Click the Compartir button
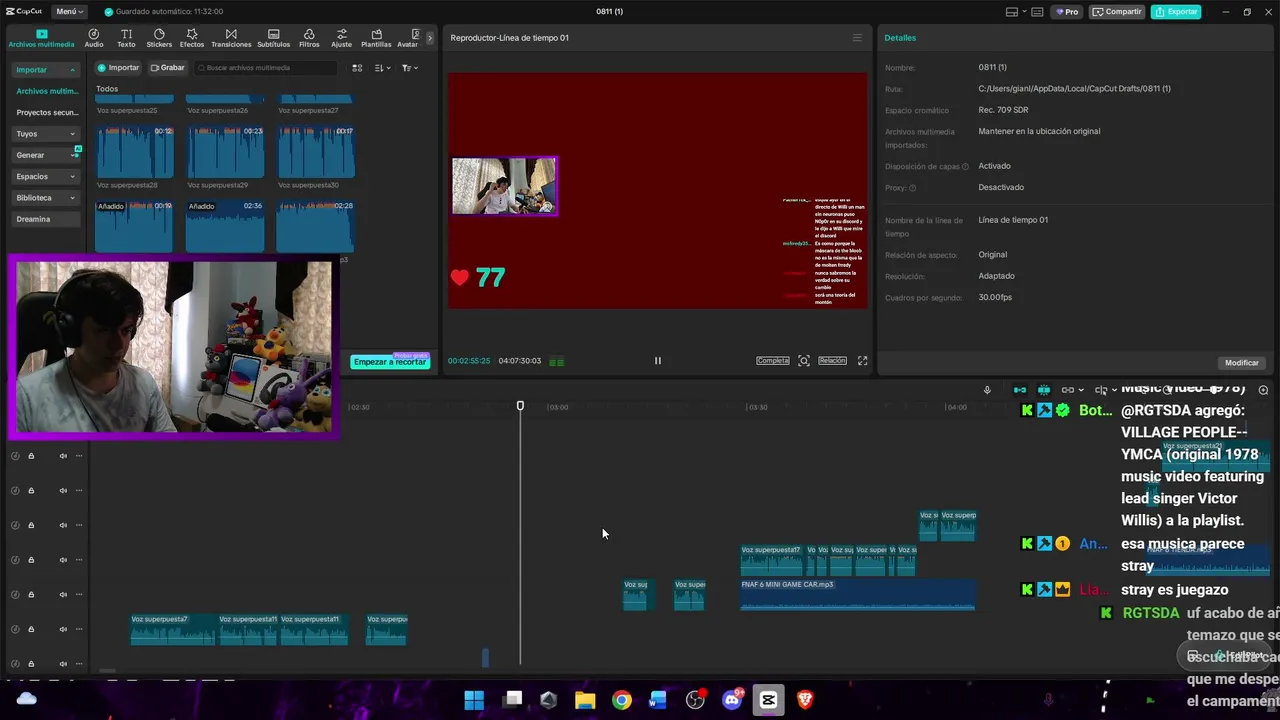1280x720 pixels. pyautogui.click(x=1117, y=12)
